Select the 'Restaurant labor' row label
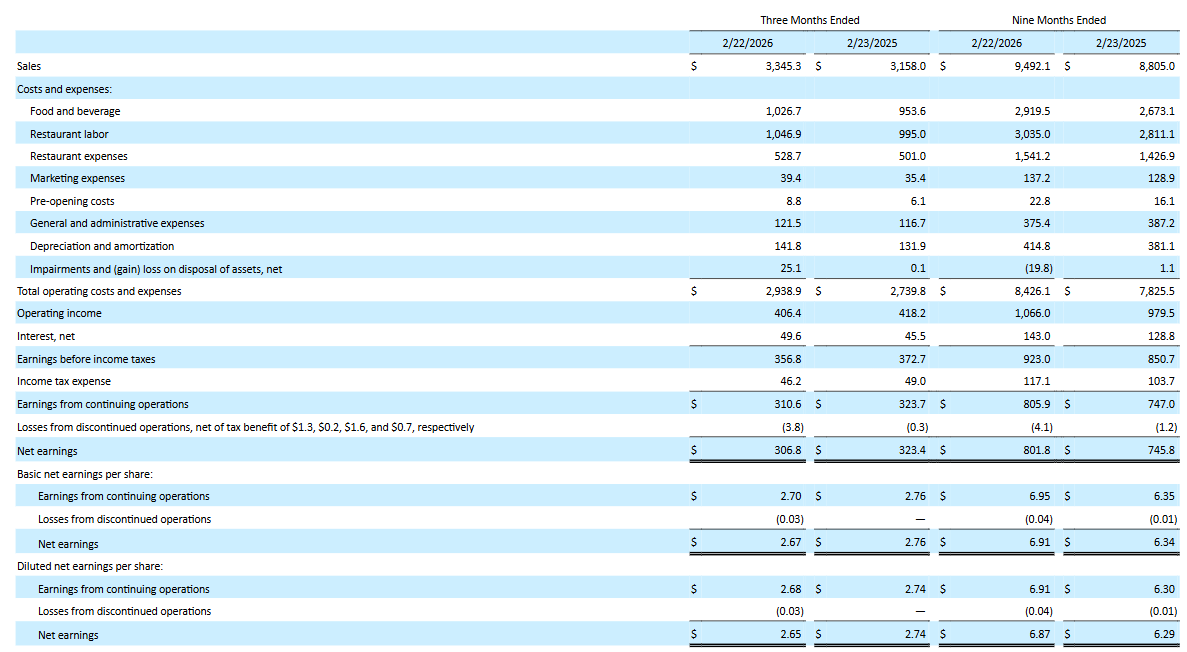 (x=69, y=134)
